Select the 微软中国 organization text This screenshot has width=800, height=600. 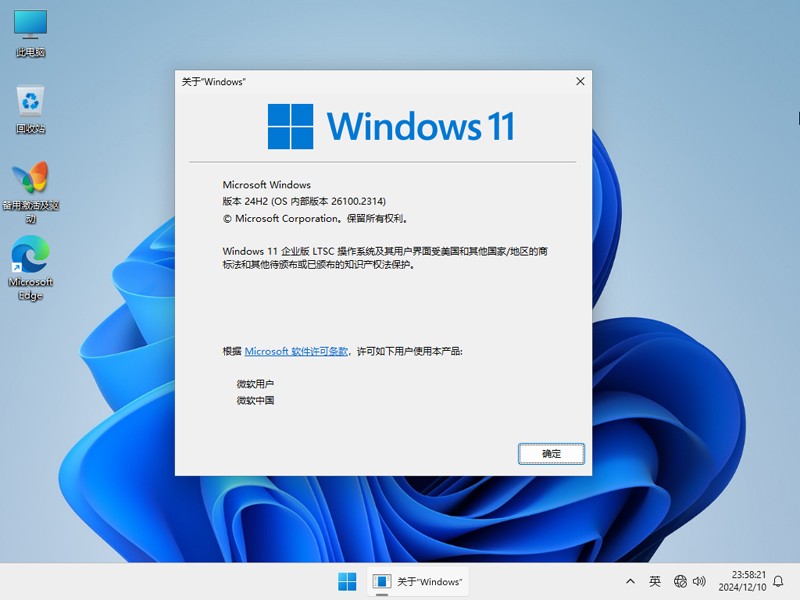click(x=255, y=400)
